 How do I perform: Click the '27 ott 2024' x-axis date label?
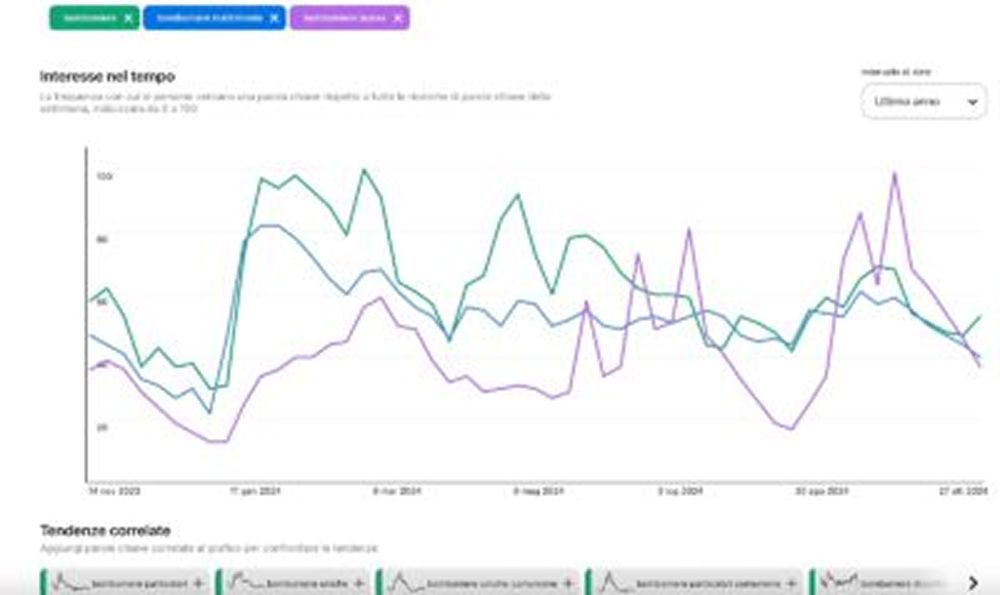(963, 492)
